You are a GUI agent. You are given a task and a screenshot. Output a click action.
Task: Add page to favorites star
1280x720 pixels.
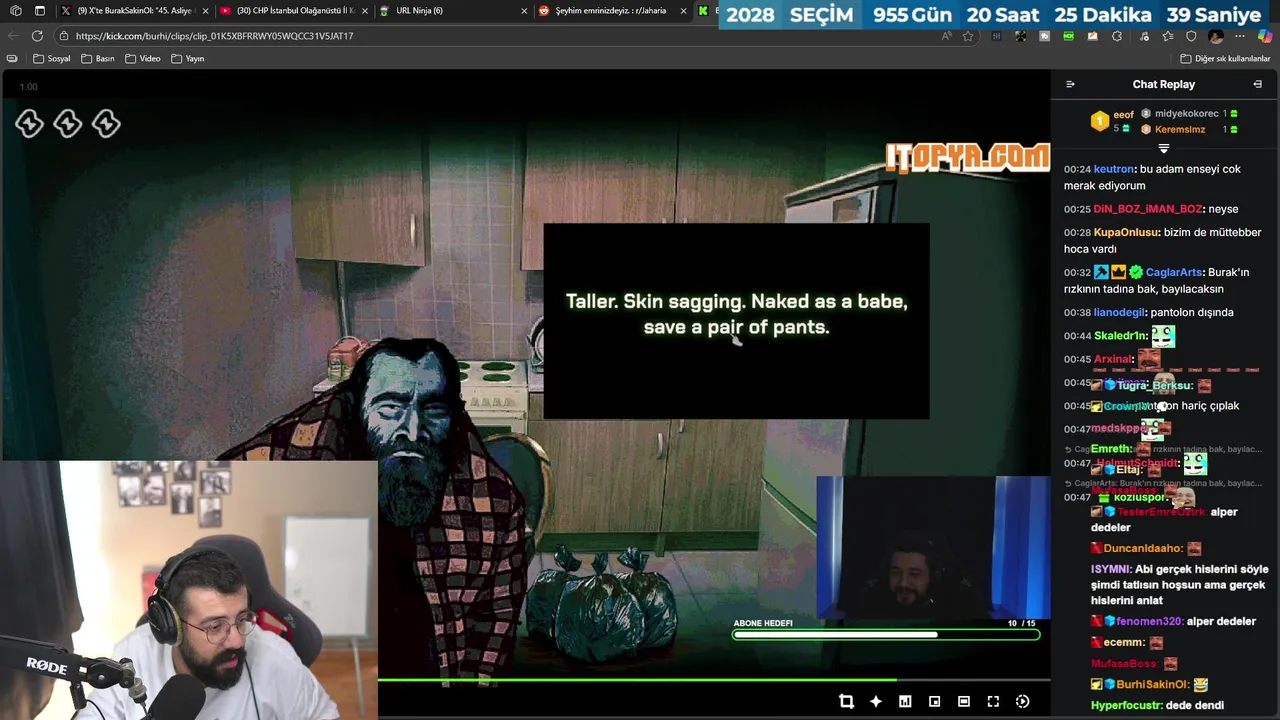point(968,36)
